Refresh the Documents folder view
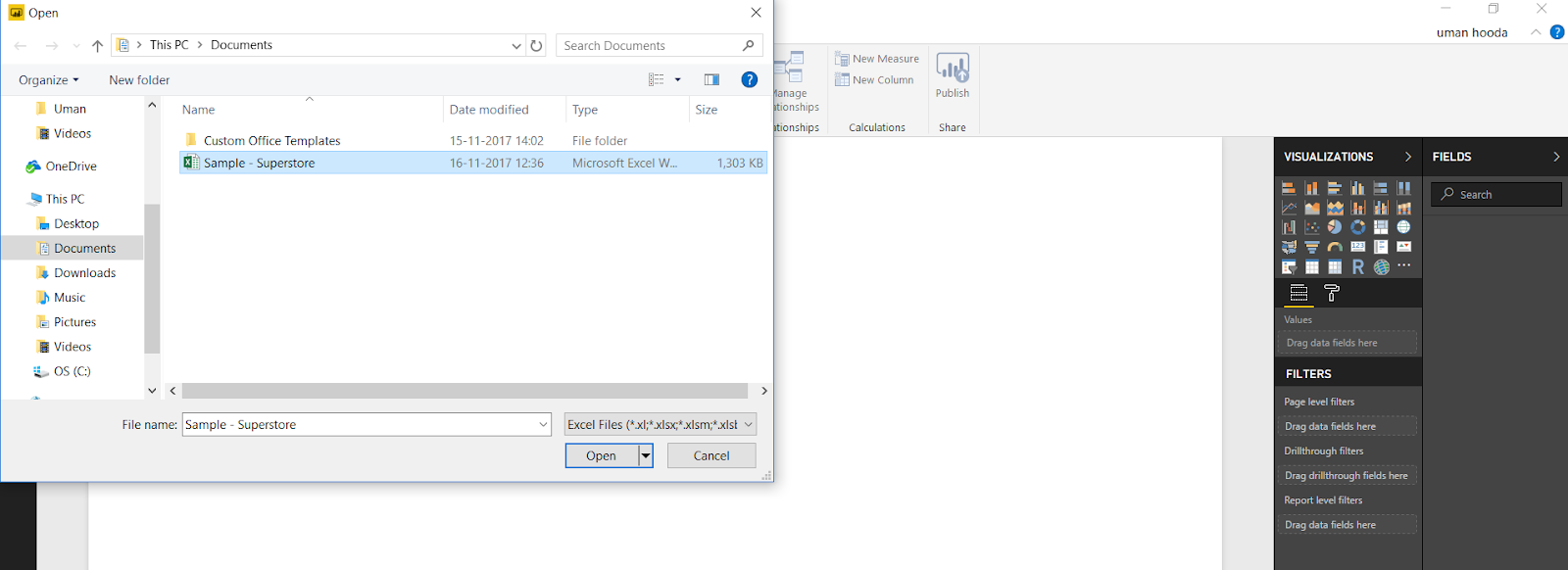The height and width of the screenshot is (570, 1568). [x=536, y=45]
